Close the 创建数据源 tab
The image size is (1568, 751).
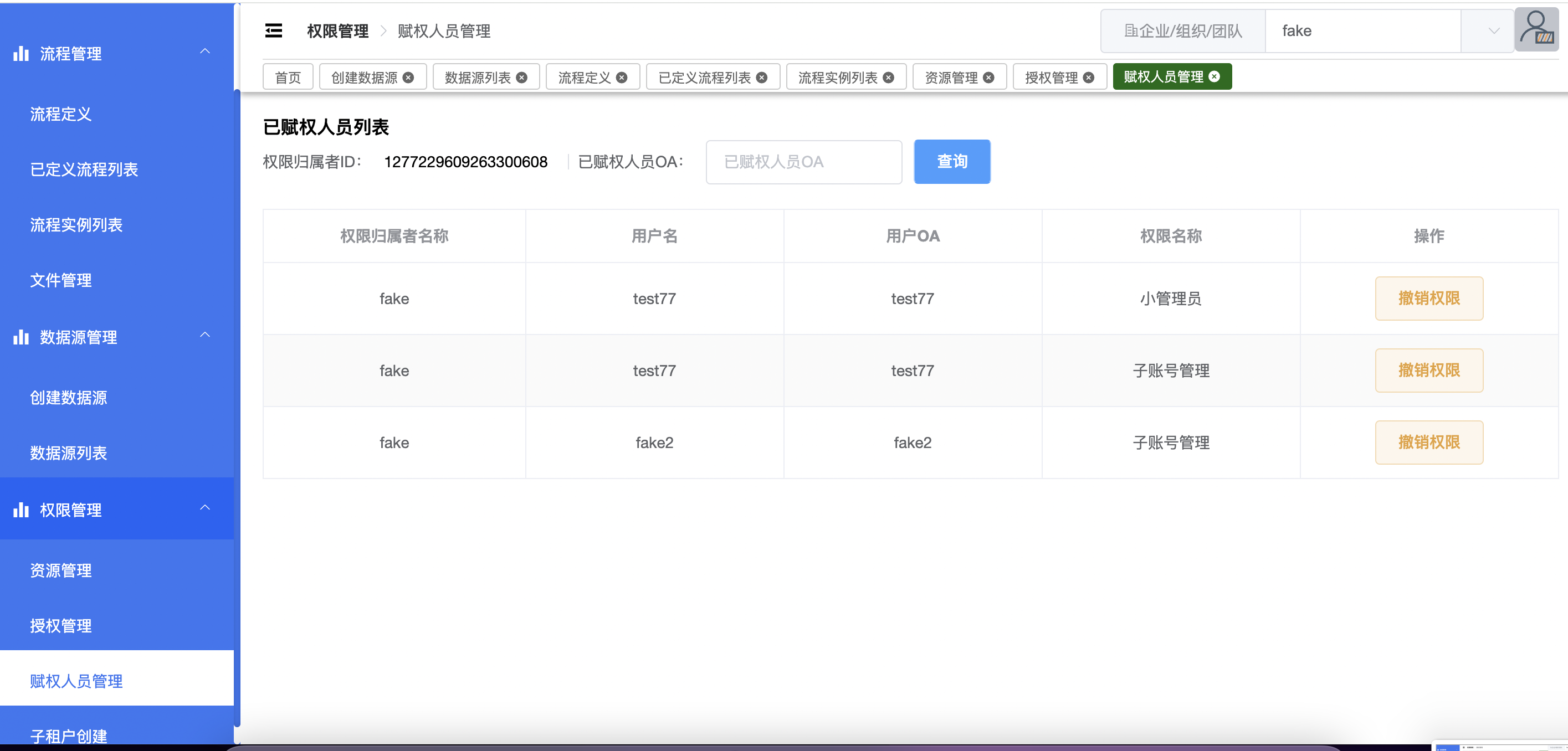click(408, 78)
